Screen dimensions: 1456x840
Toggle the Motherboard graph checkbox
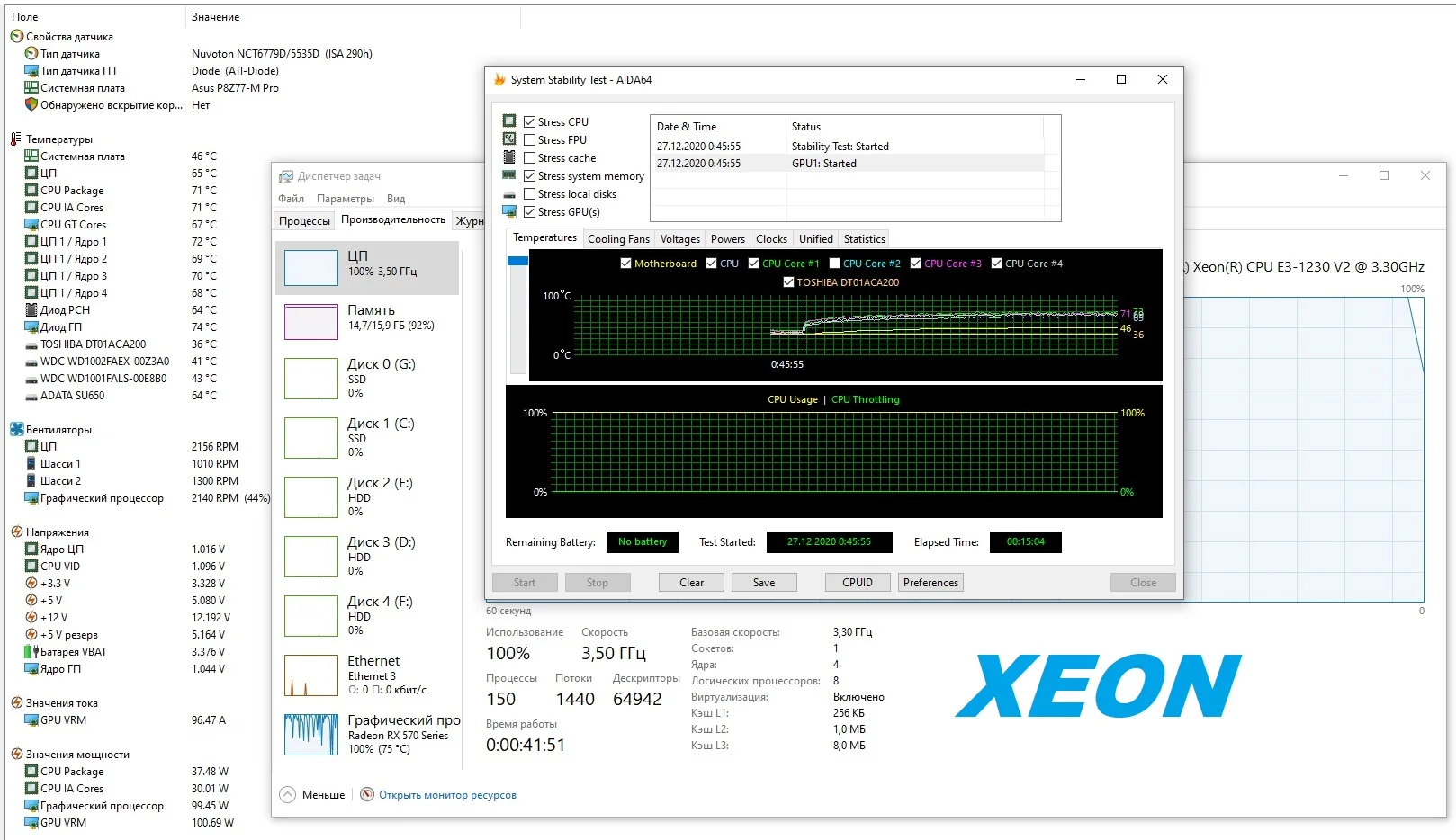[x=625, y=264]
